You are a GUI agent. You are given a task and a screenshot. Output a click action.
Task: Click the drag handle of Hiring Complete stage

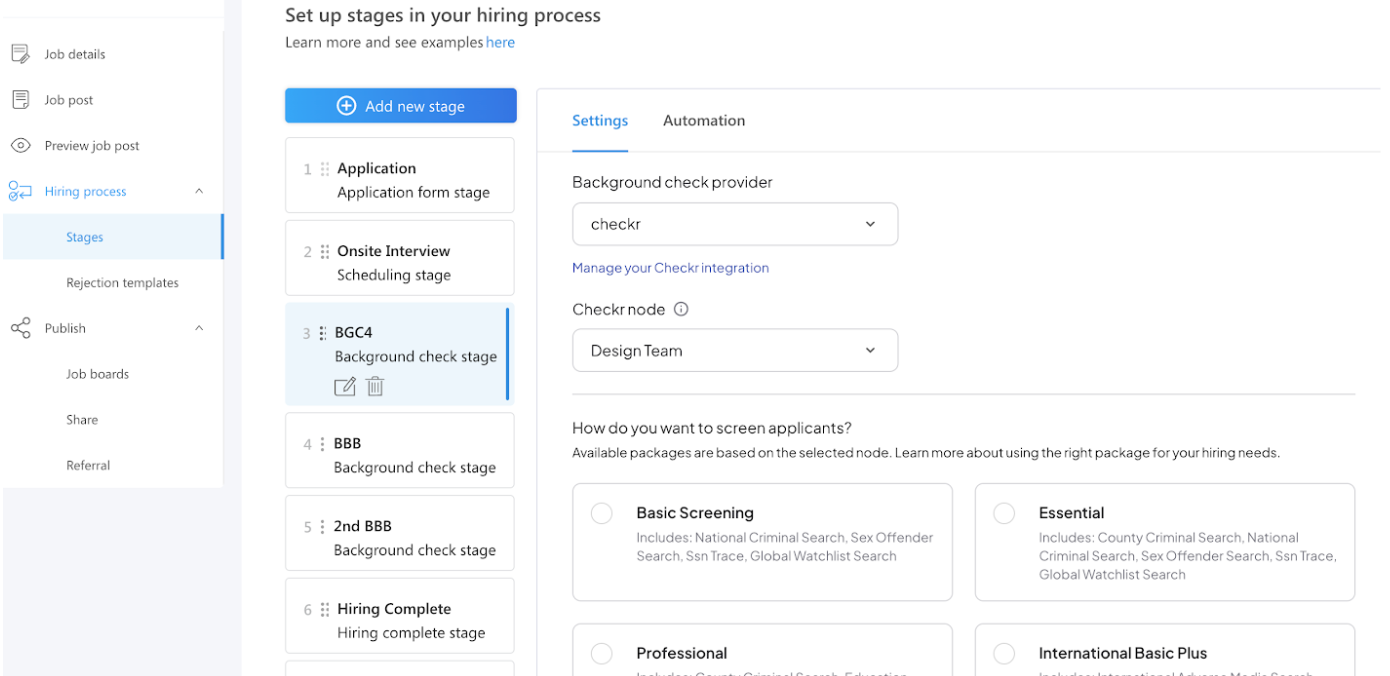(x=325, y=610)
